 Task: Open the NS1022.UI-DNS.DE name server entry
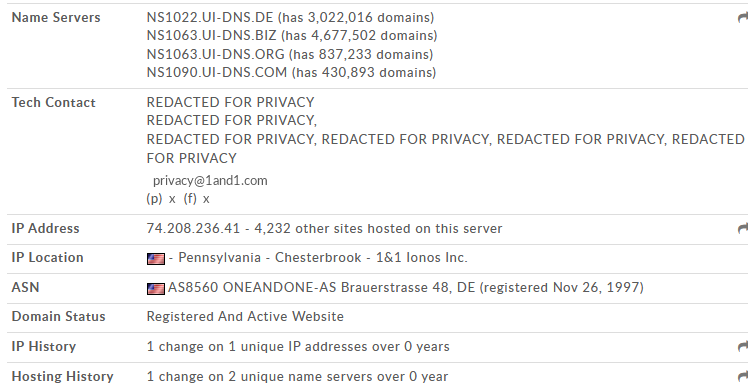[x=210, y=18]
